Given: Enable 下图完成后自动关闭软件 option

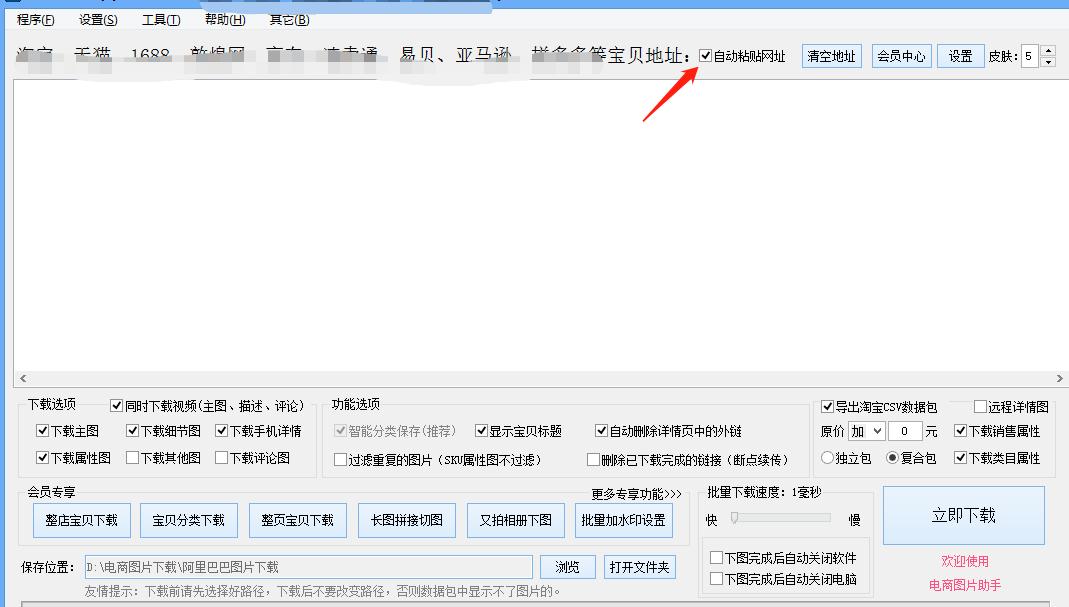Looking at the screenshot, I should click(718, 557).
